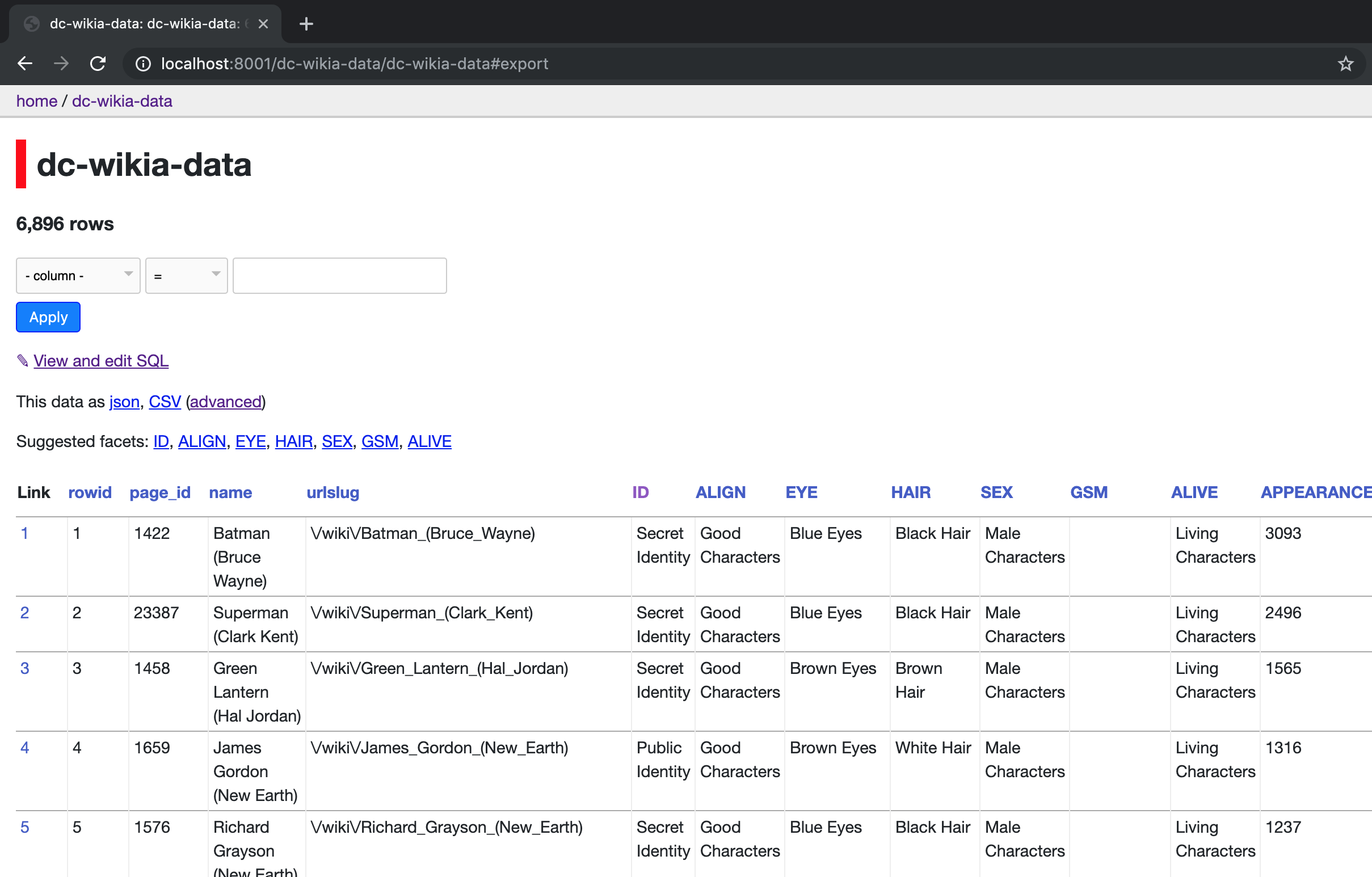1372x877 pixels.
Task: Apply the EYE suggested facet
Action: pyautogui.click(x=251, y=442)
